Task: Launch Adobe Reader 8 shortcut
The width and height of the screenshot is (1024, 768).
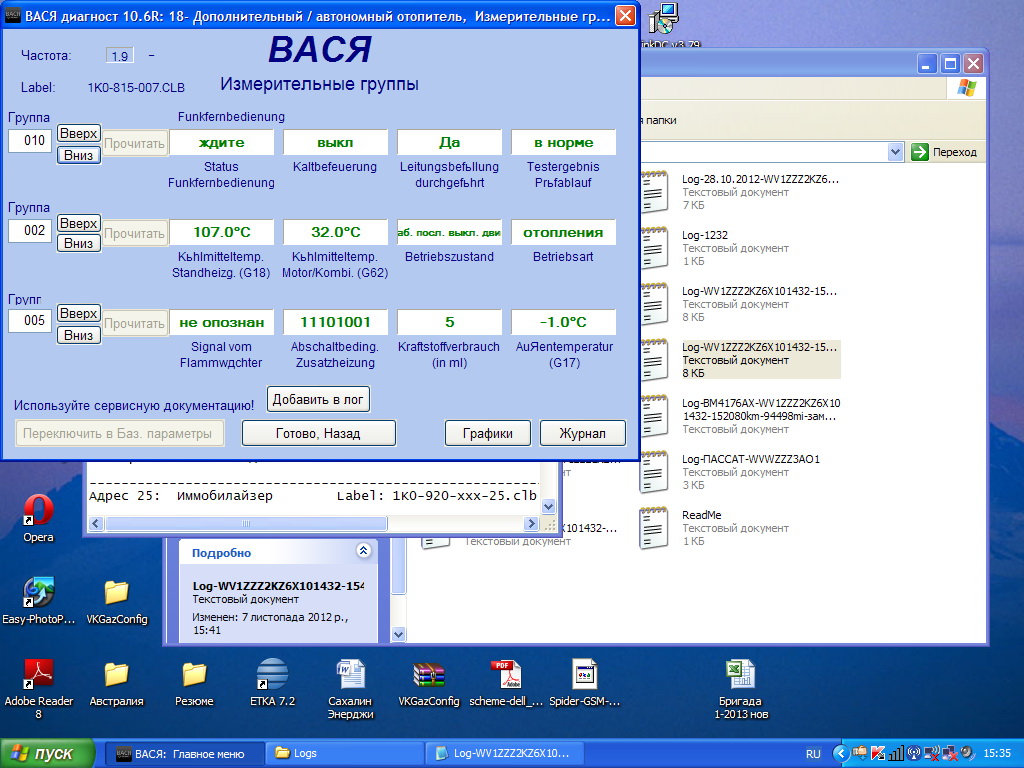Action: tap(39, 675)
